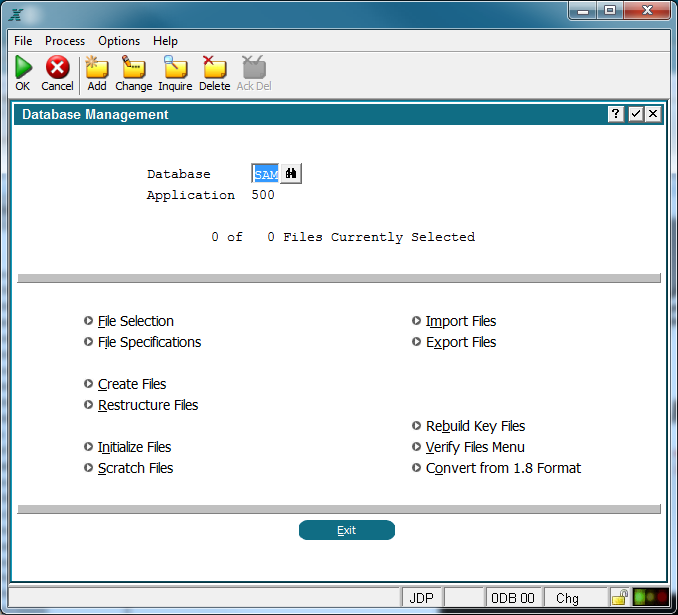The height and width of the screenshot is (615, 678).
Task: Click the Chg status bar entry
Action: pyautogui.click(x=576, y=598)
